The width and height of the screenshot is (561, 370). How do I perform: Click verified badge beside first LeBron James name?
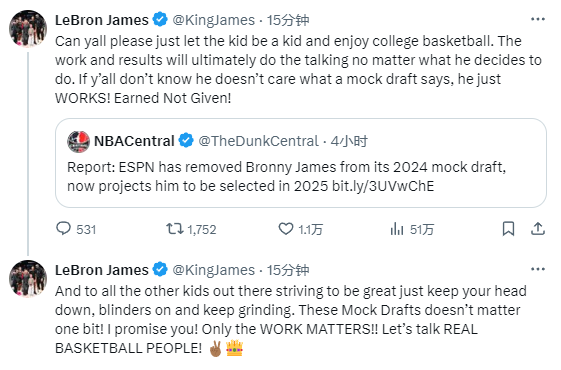160,20
